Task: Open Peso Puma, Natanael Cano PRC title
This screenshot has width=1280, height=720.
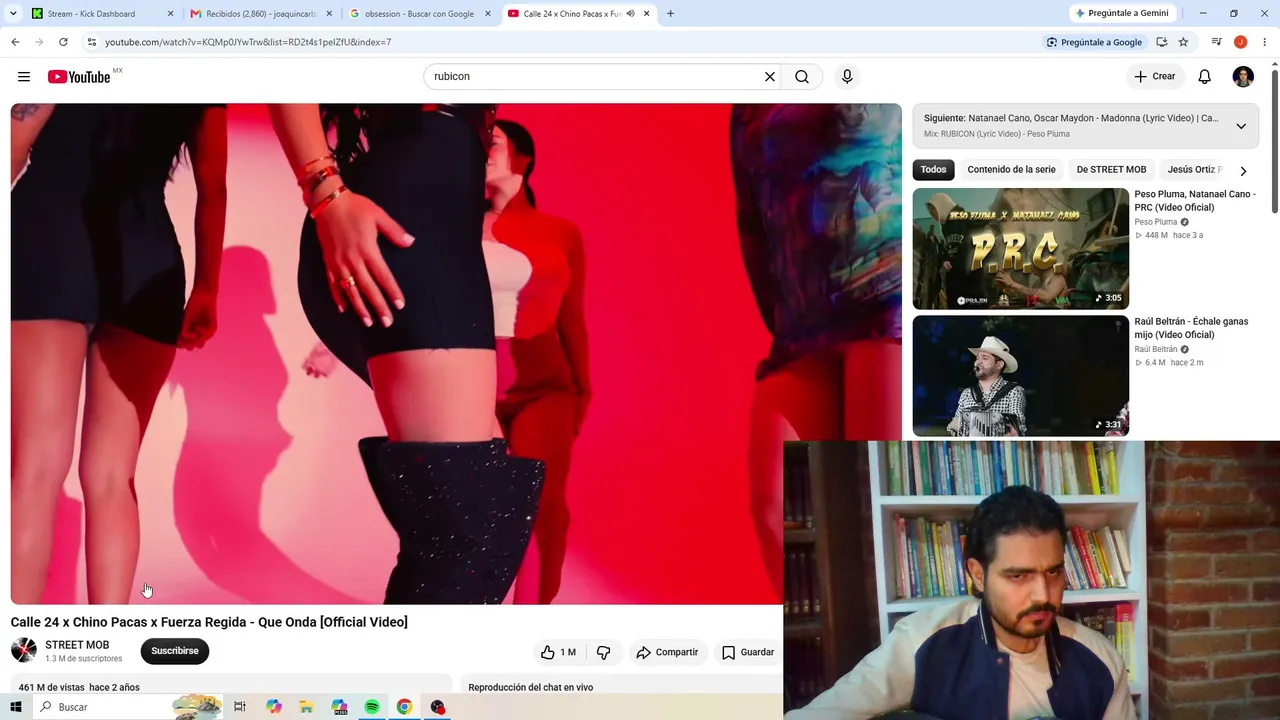Action: click(1195, 201)
